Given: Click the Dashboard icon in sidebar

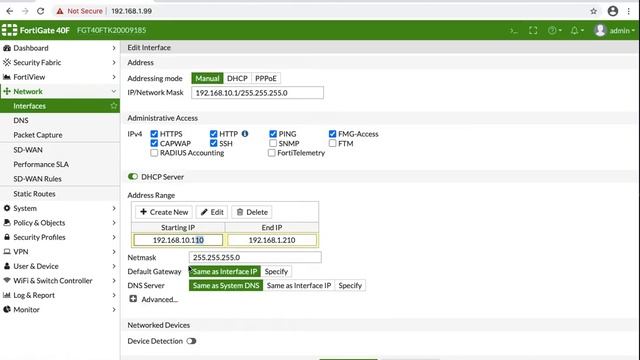Looking at the screenshot, I should point(7,48).
